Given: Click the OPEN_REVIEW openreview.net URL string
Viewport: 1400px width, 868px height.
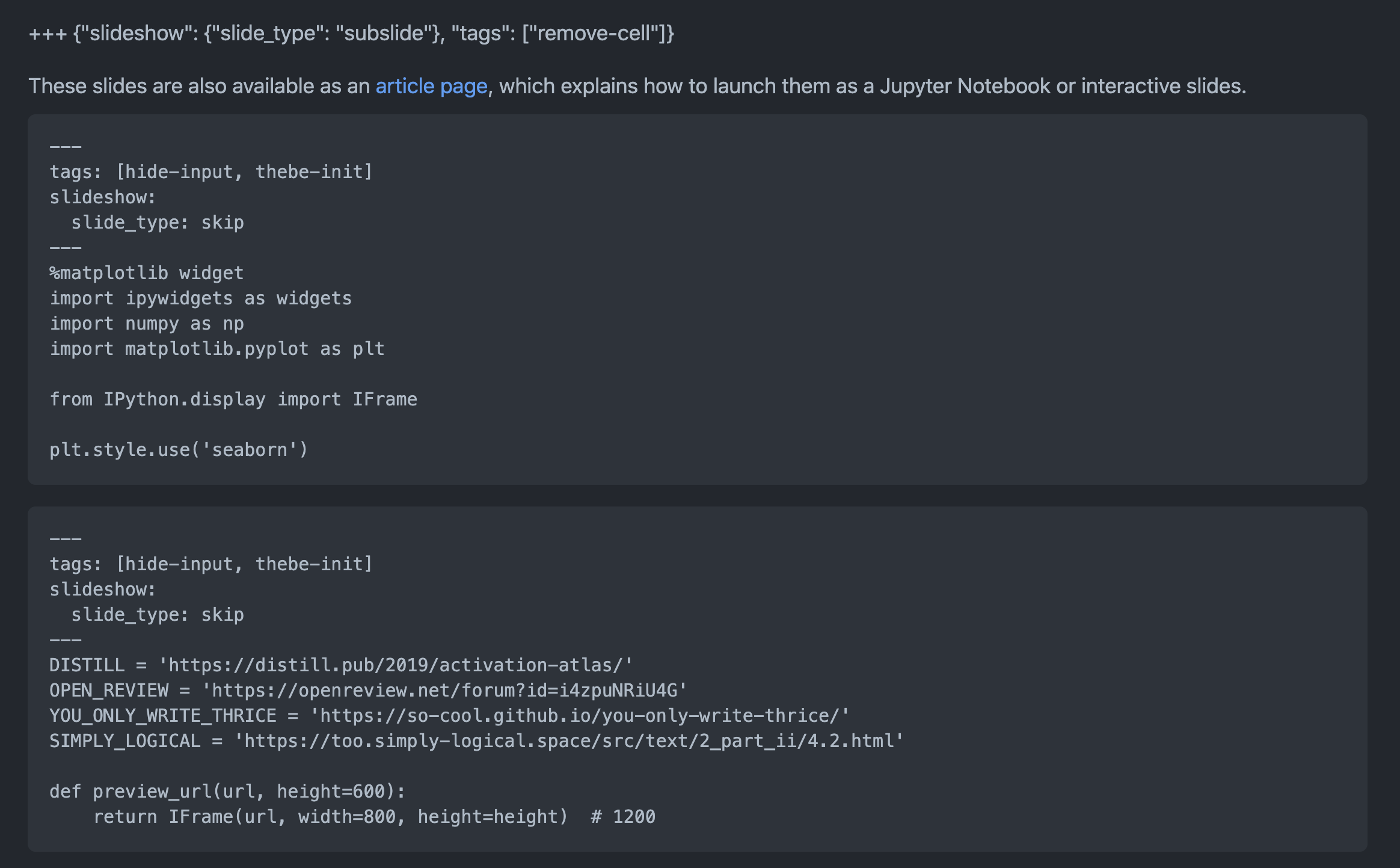Looking at the screenshot, I should 444,691.
